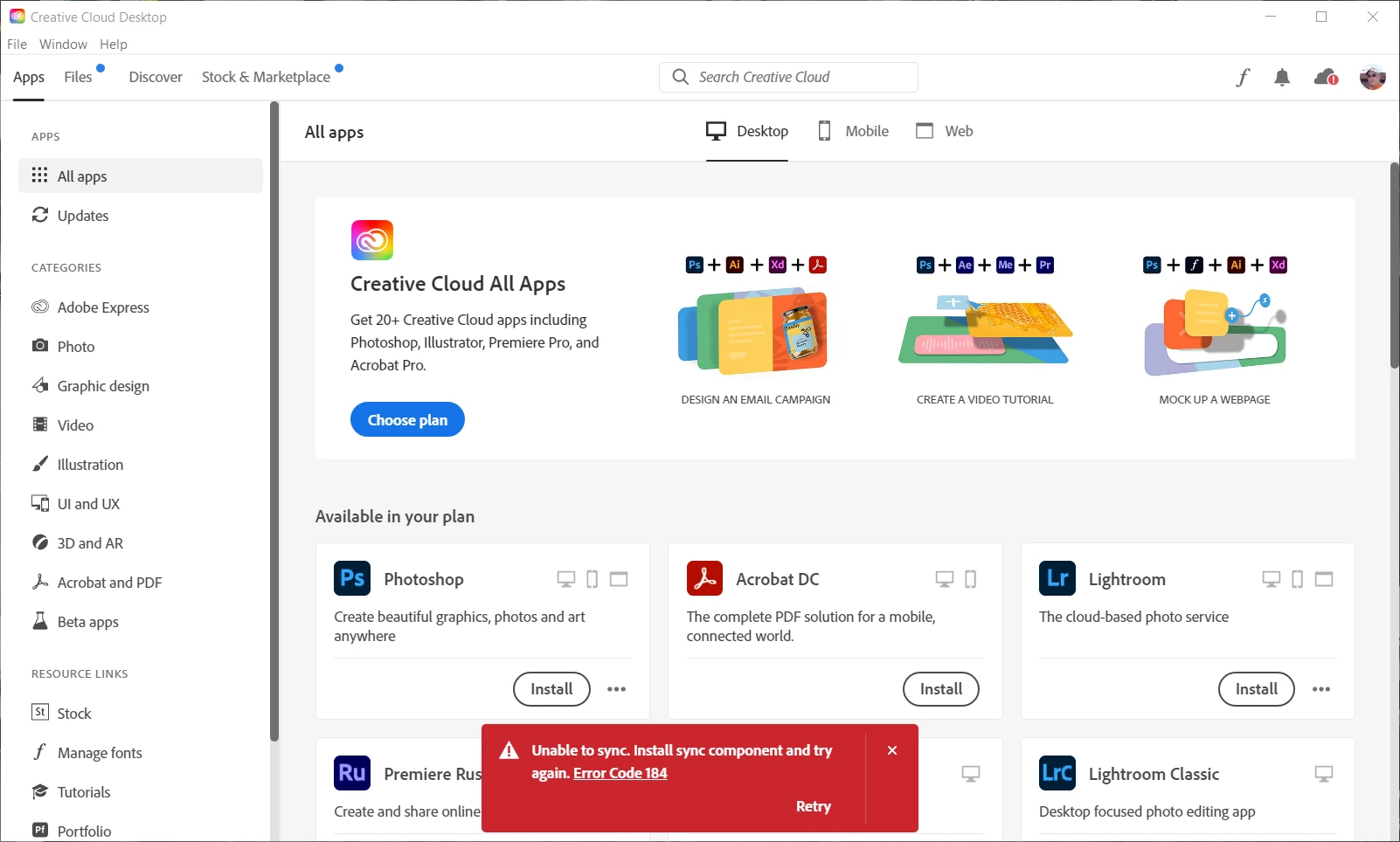Install Acrobat DC
The height and width of the screenshot is (842, 1400).
point(941,689)
